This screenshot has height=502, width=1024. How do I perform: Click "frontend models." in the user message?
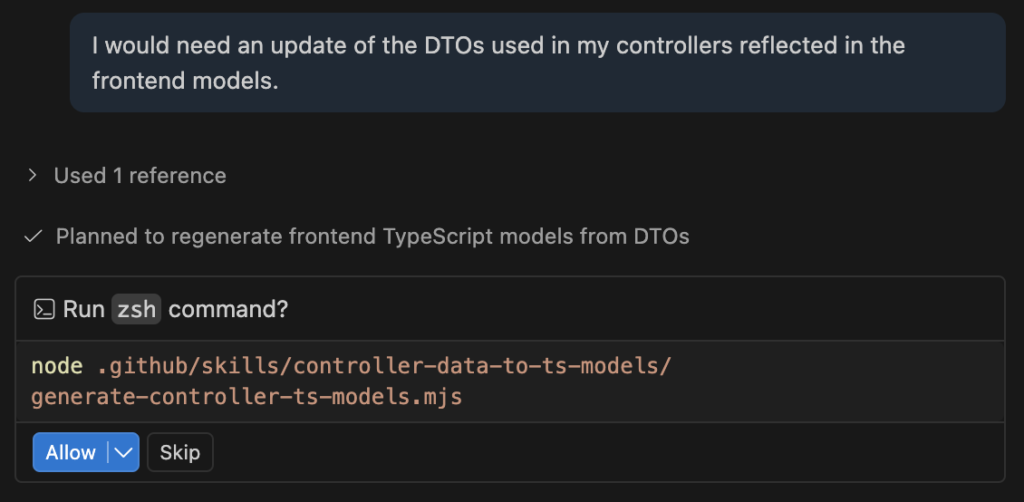coord(185,81)
